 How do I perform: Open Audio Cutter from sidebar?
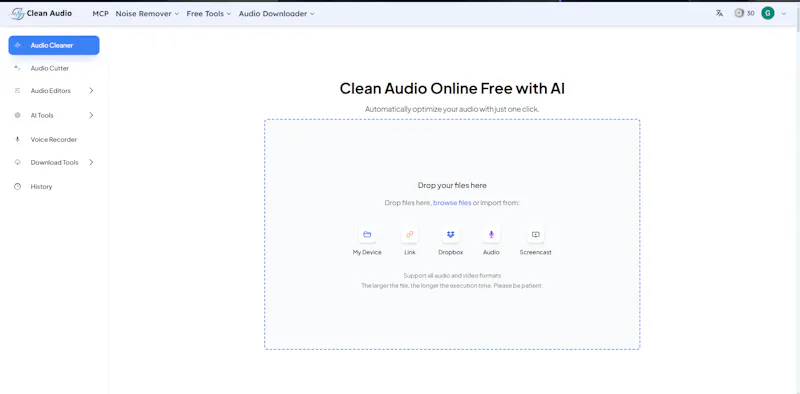[49, 68]
